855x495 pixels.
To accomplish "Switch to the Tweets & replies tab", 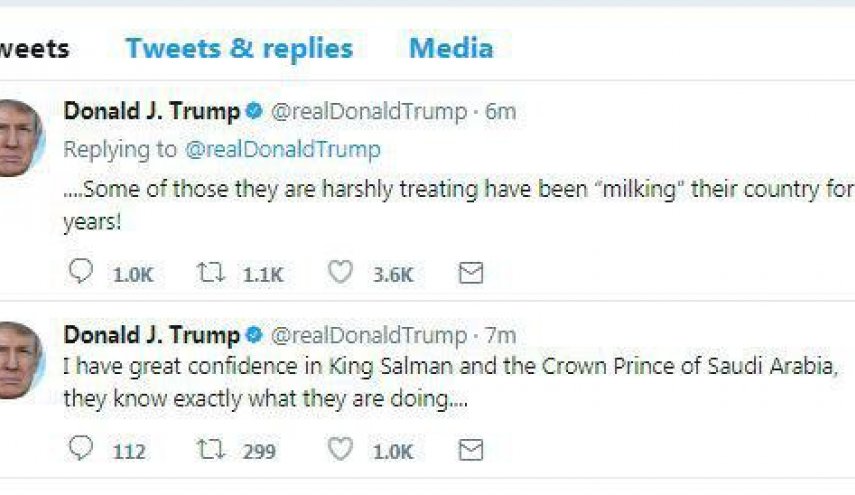I will click(239, 49).
